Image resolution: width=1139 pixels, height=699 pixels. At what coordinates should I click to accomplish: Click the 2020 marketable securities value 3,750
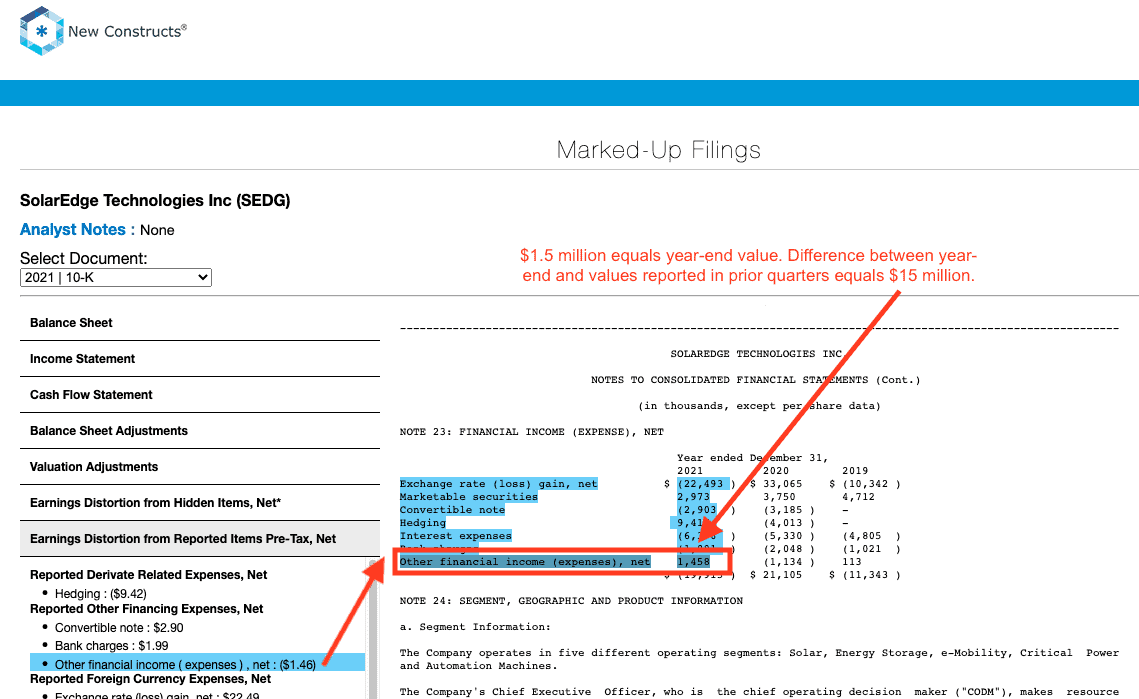coord(779,497)
